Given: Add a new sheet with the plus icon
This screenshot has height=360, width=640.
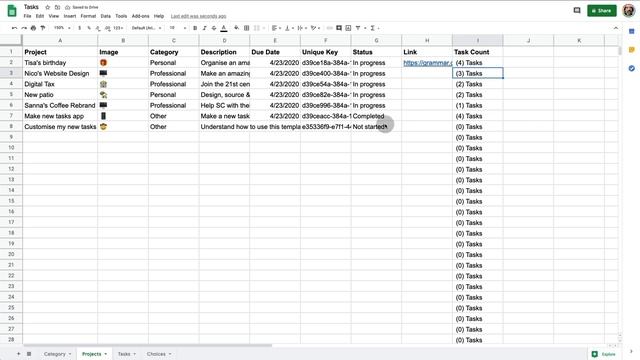Looking at the screenshot, I should [18, 354].
